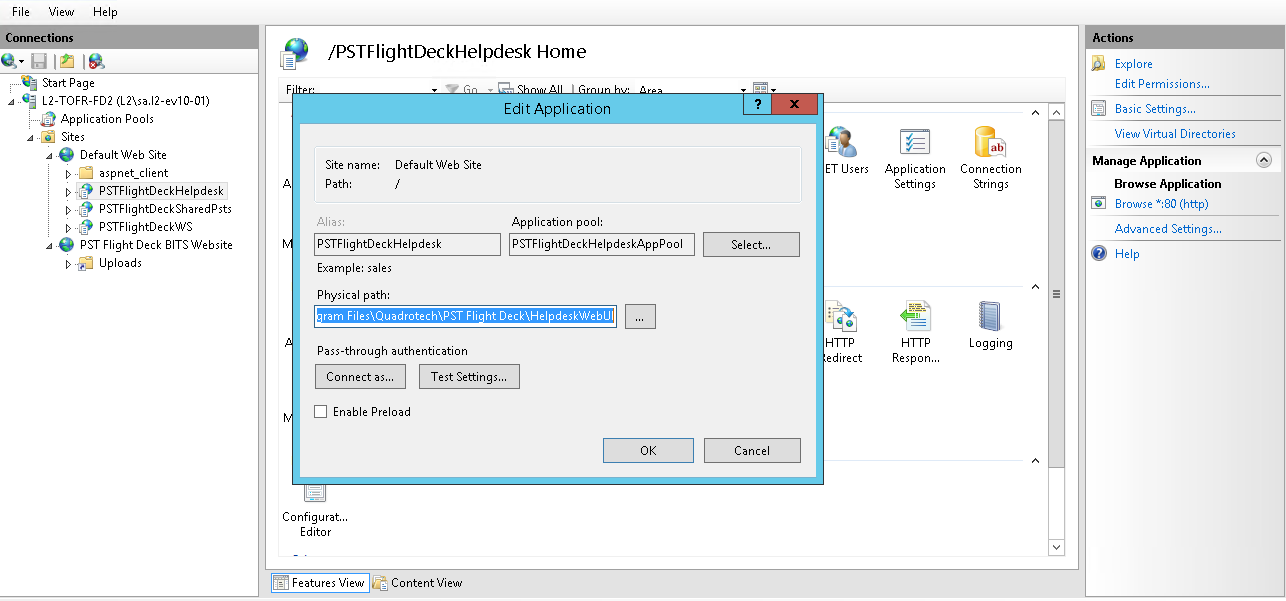
Task: Click the Start Page tree icon
Action: pyautogui.click(x=29, y=83)
